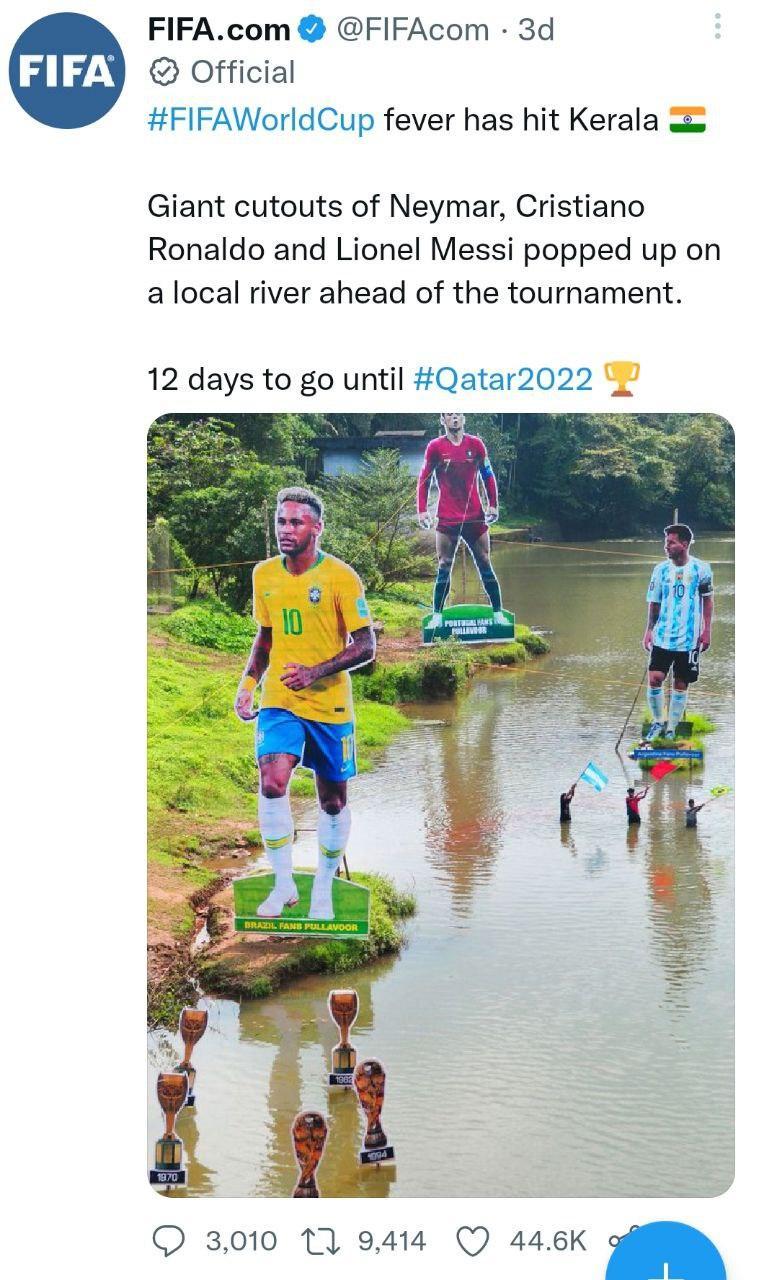Click the trophy emoji after Qatar2022
Viewport: 760px width, 1280px height.
pos(622,379)
